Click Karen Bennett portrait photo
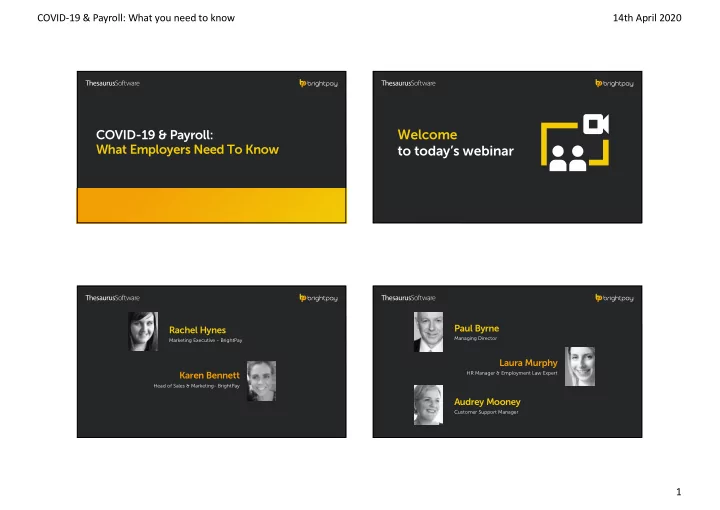Viewport: 720px width, 510px height. coord(261,381)
